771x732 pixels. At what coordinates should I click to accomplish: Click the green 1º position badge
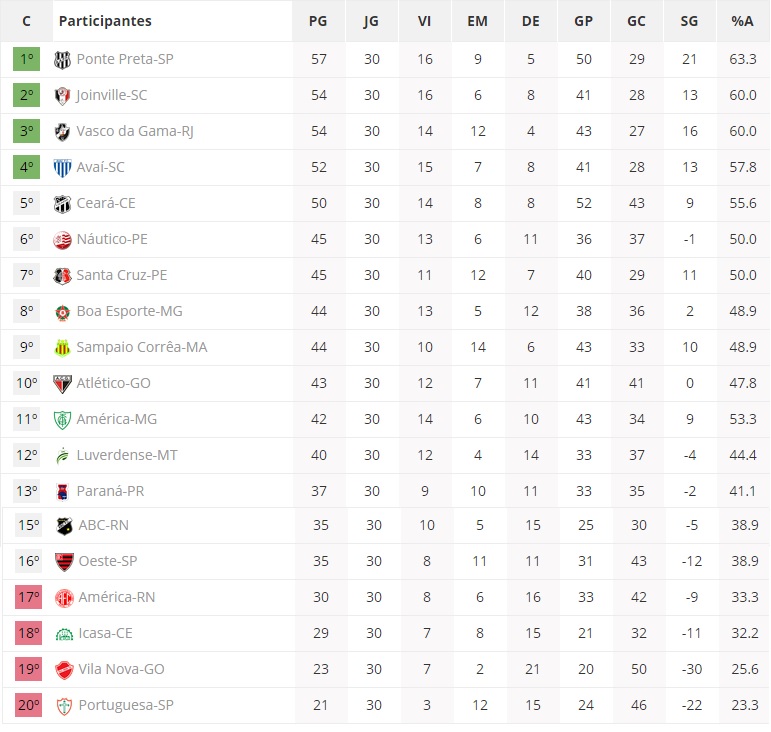(27, 59)
